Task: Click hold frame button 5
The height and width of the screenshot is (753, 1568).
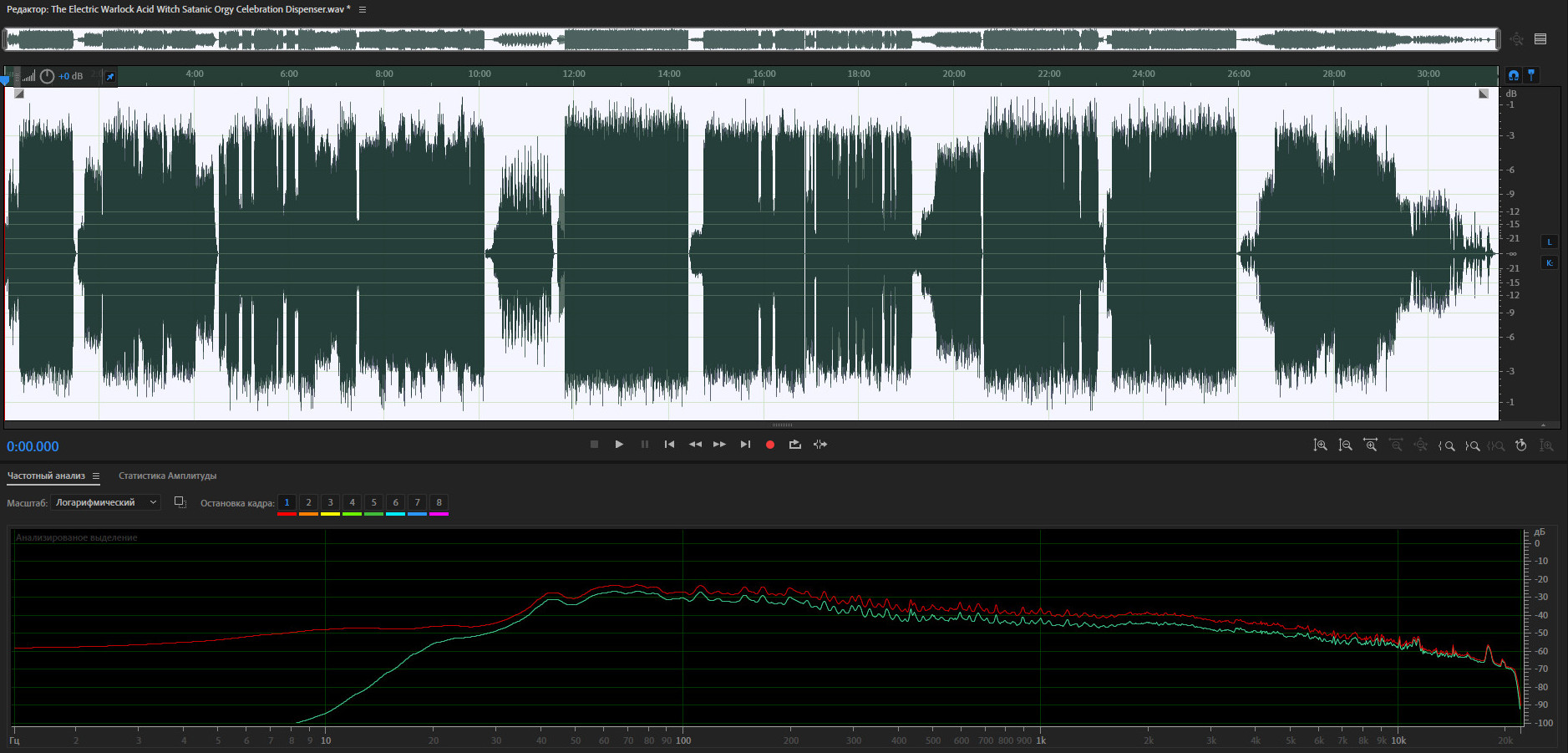Action: click(373, 502)
